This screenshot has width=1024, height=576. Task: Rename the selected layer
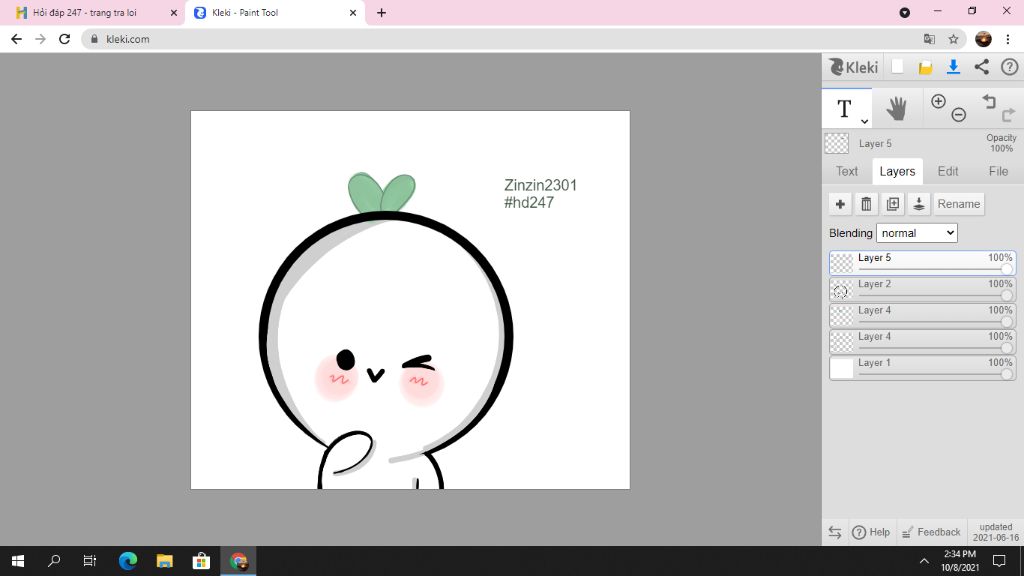click(959, 204)
